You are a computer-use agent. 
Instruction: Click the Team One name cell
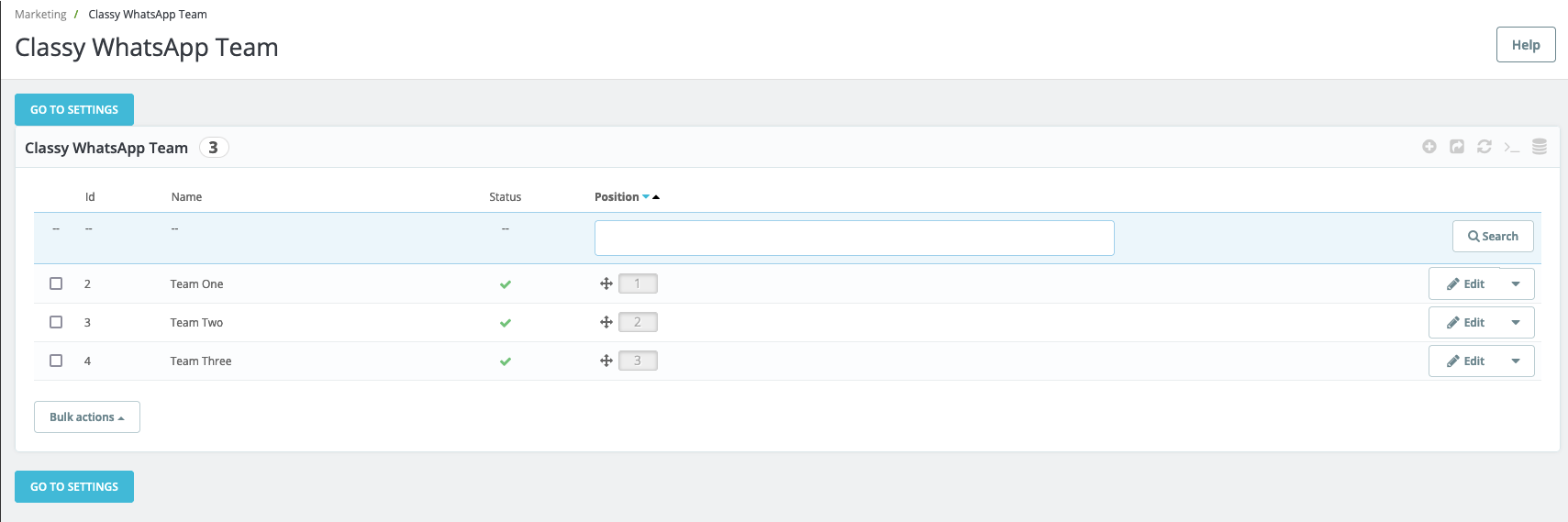tap(196, 284)
